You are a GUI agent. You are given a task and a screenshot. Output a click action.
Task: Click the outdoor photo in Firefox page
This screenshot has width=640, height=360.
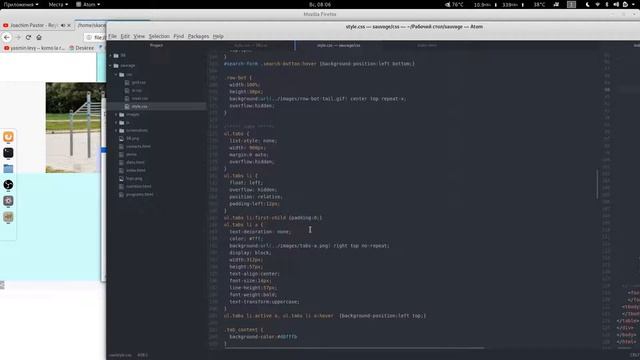coord(75,127)
